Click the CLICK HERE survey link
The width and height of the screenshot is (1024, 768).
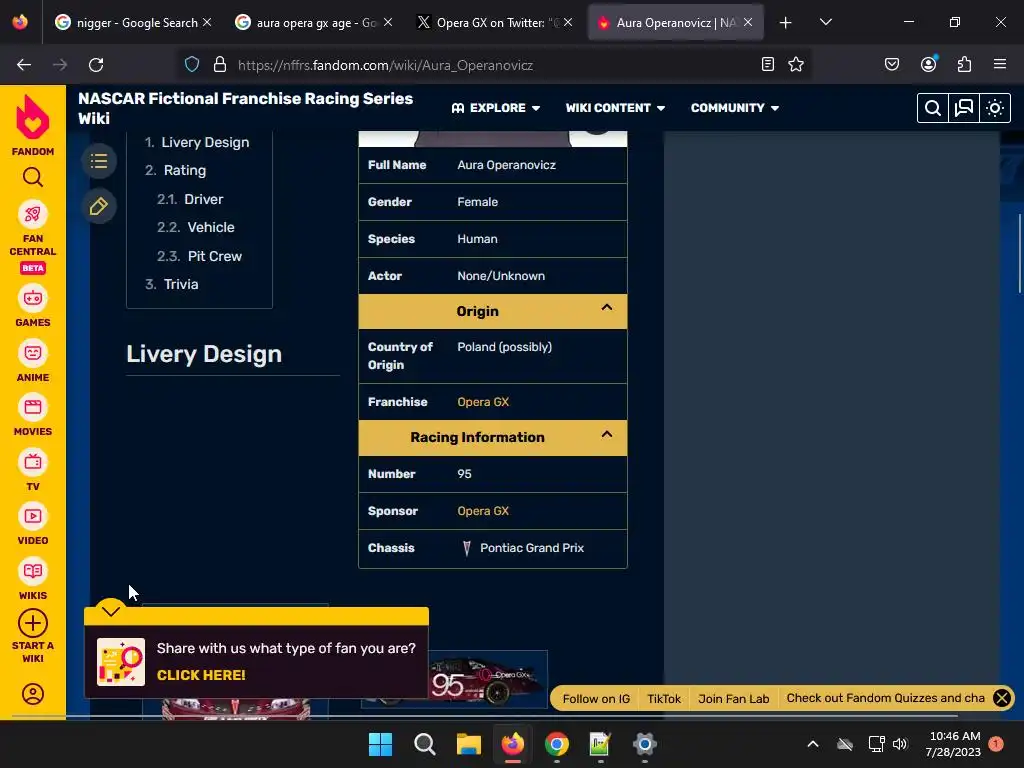[201, 675]
